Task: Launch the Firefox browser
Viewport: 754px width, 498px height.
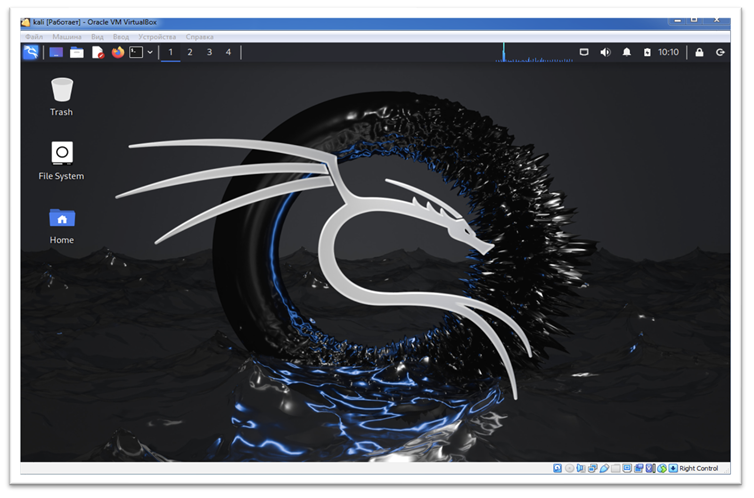Action: [118, 52]
